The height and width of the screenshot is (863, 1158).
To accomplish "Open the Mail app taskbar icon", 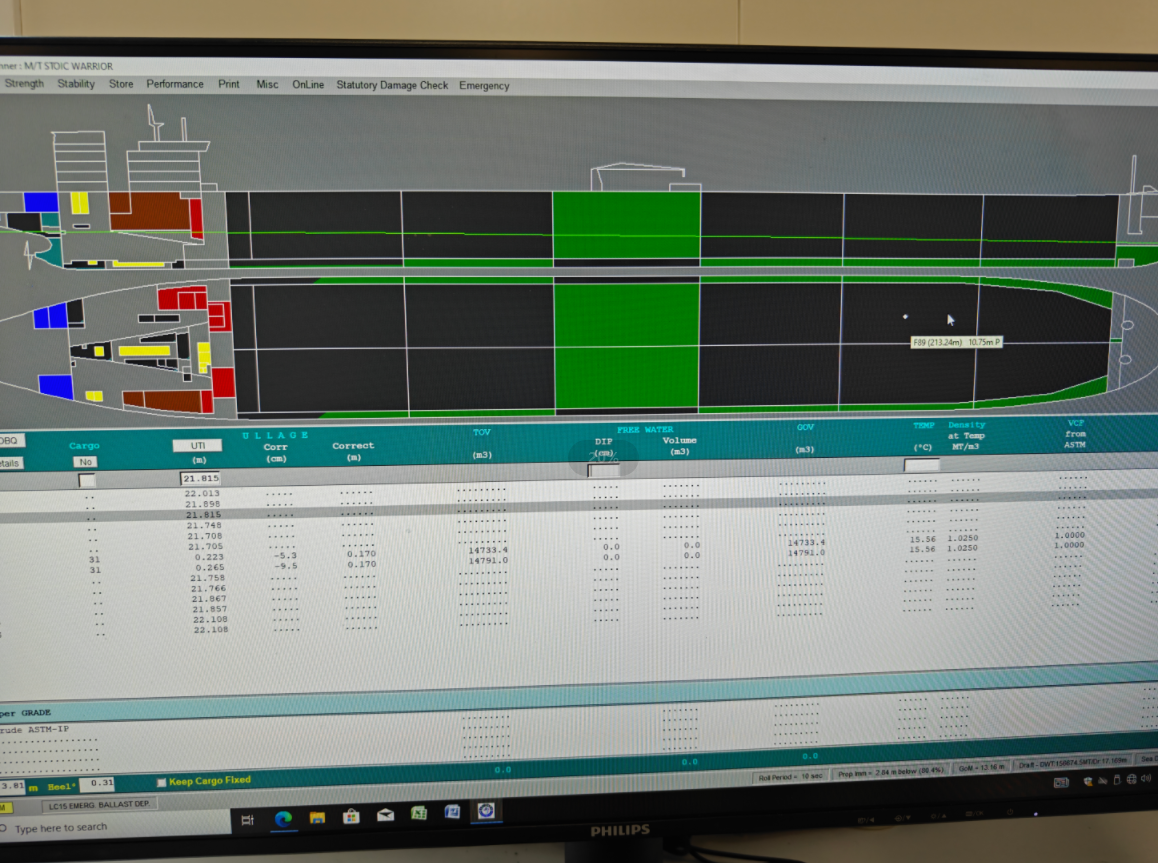I will (385, 816).
